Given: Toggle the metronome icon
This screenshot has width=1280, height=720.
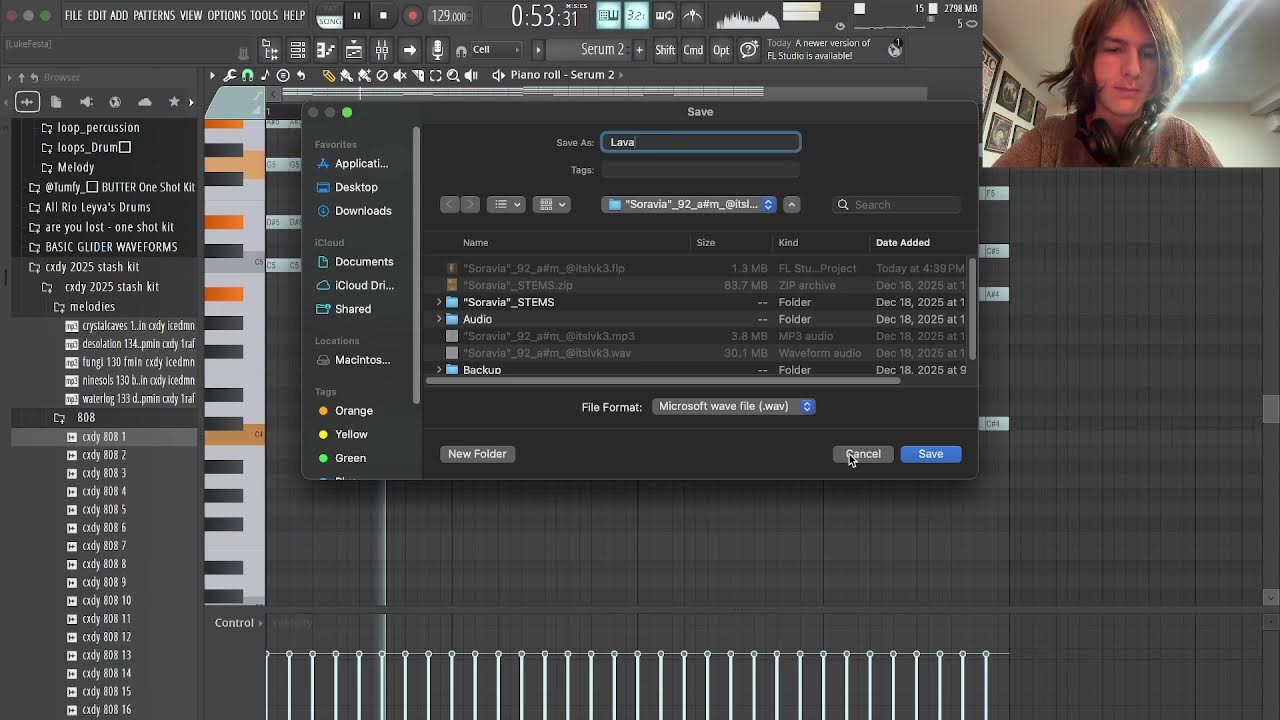Looking at the screenshot, I should coord(692,16).
